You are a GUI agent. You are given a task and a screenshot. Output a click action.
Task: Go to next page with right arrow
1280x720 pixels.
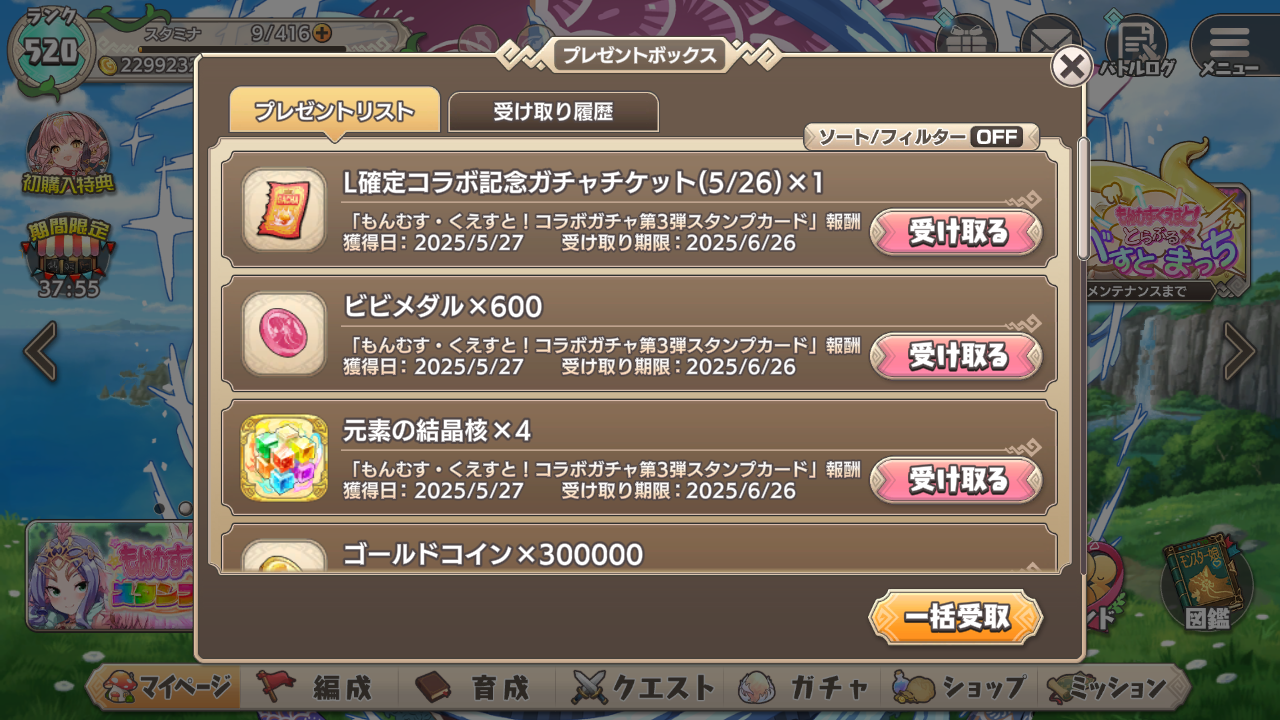[x=1239, y=352]
